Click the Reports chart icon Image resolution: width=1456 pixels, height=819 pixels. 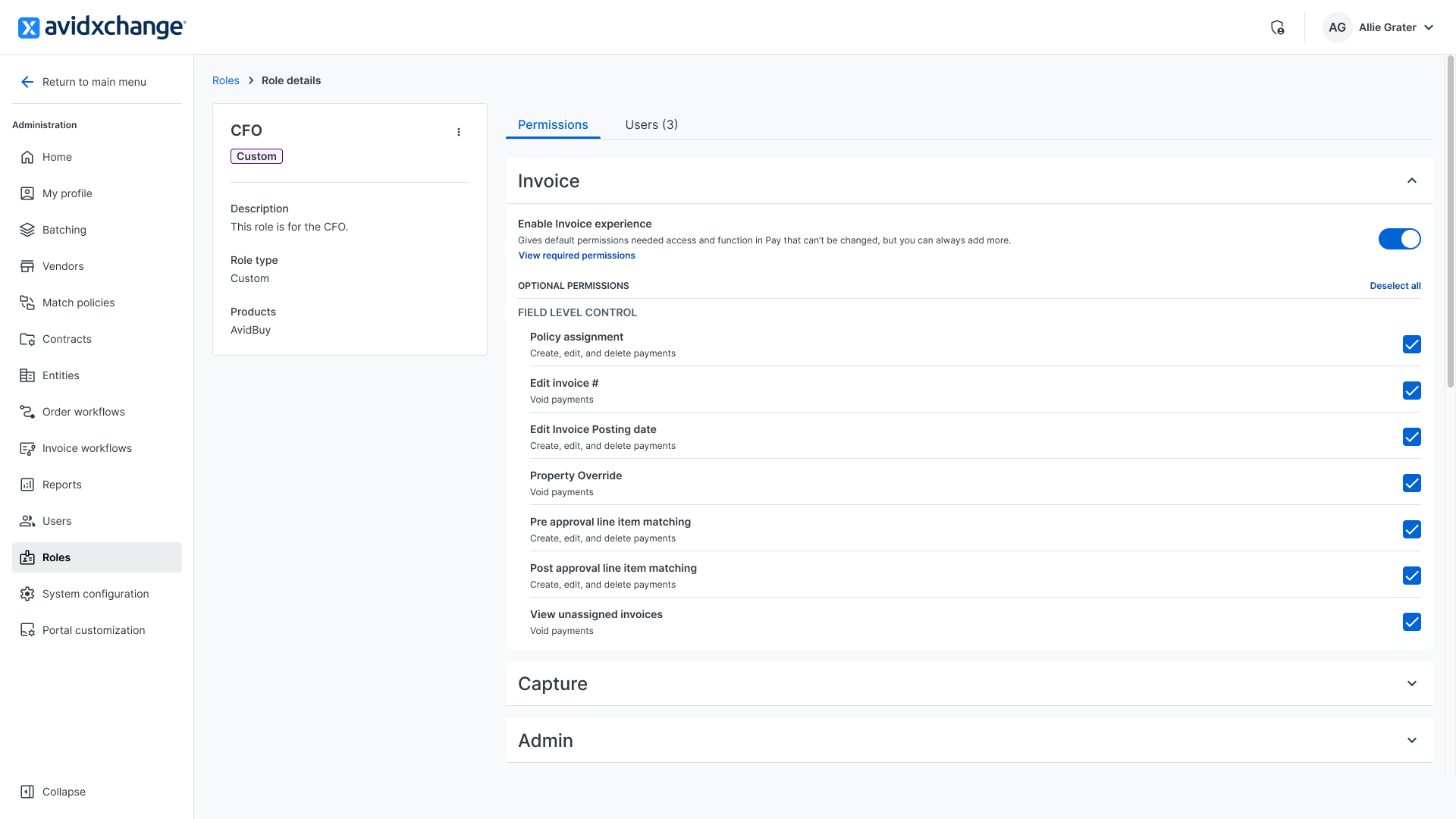click(27, 485)
